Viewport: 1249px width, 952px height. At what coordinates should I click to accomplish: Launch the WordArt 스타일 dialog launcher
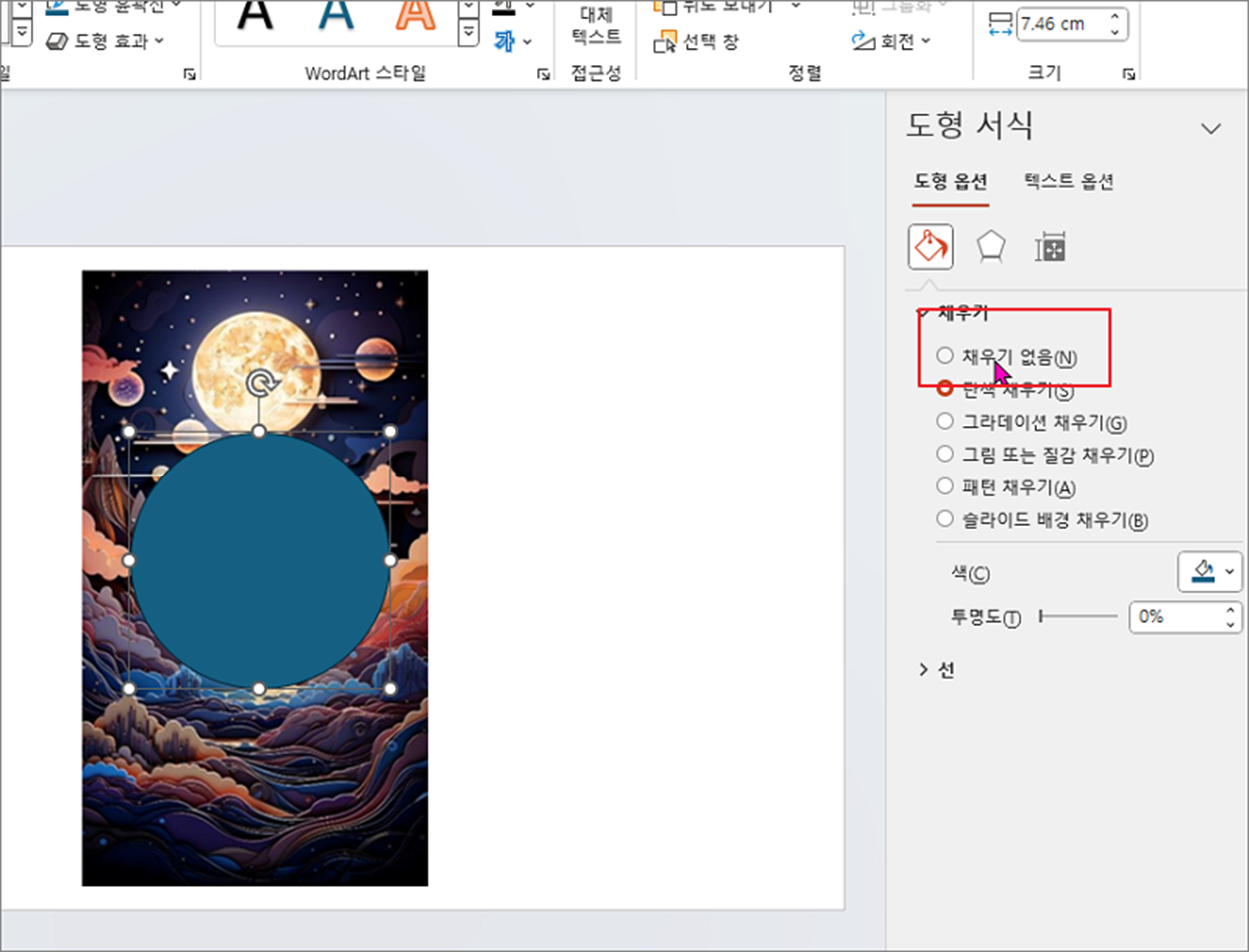(544, 74)
